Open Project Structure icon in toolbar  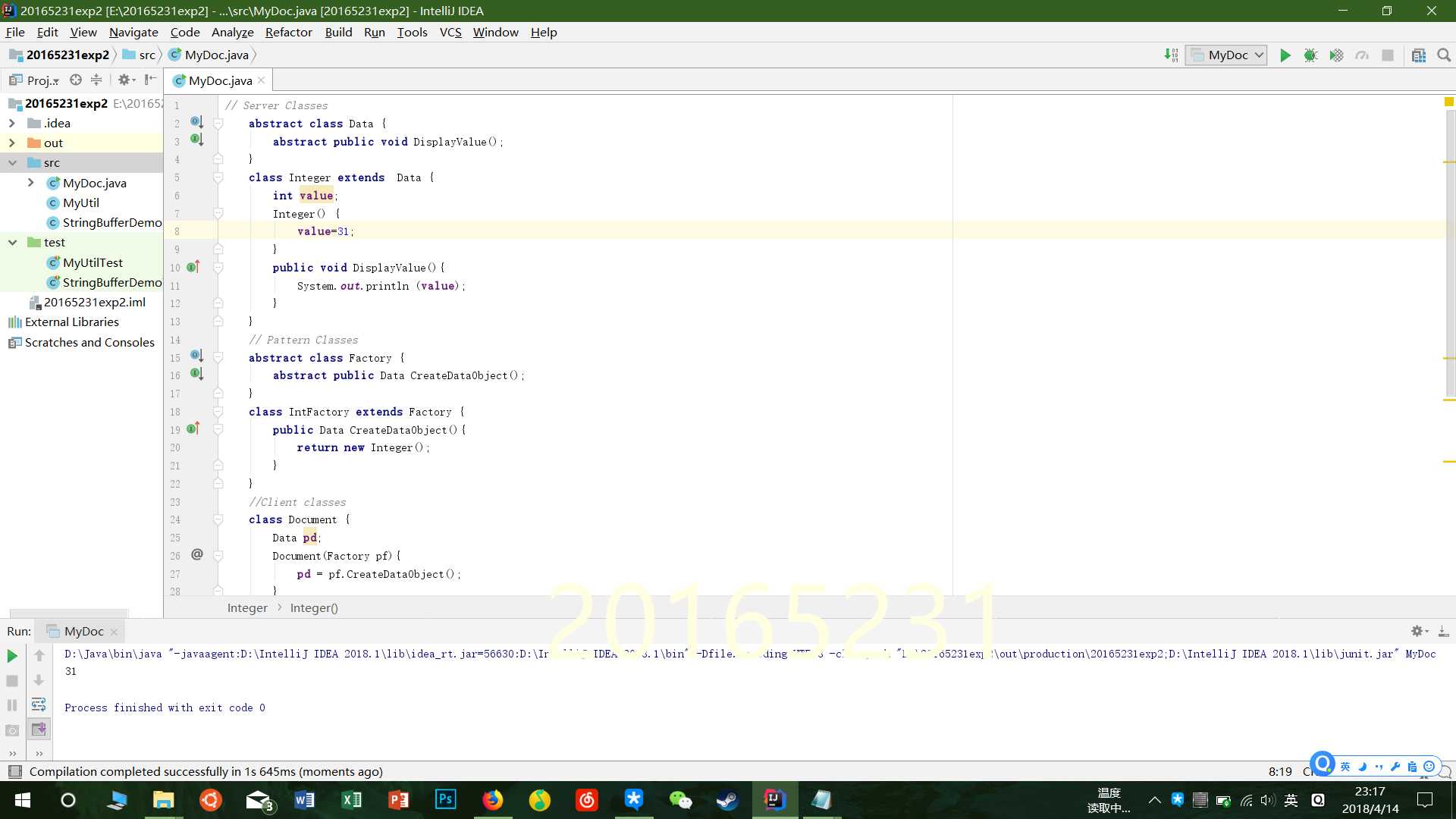[1418, 55]
